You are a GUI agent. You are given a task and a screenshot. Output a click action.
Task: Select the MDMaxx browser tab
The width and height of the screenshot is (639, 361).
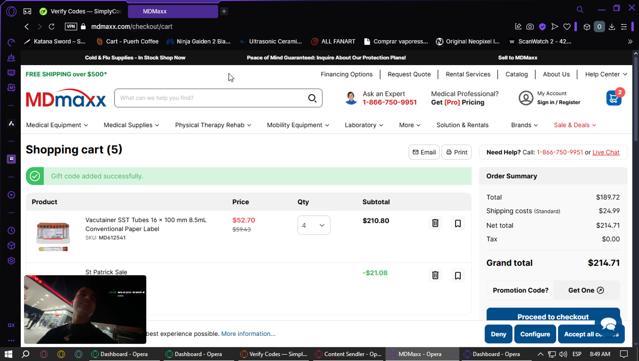[173, 11]
